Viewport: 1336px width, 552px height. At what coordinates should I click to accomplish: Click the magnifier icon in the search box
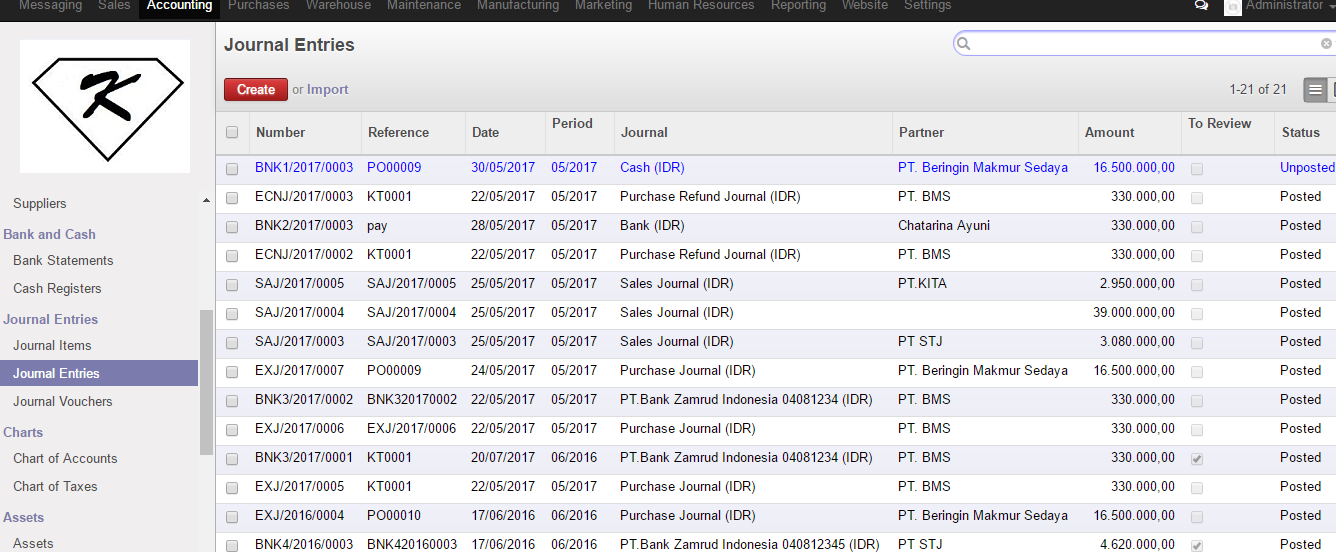point(963,44)
